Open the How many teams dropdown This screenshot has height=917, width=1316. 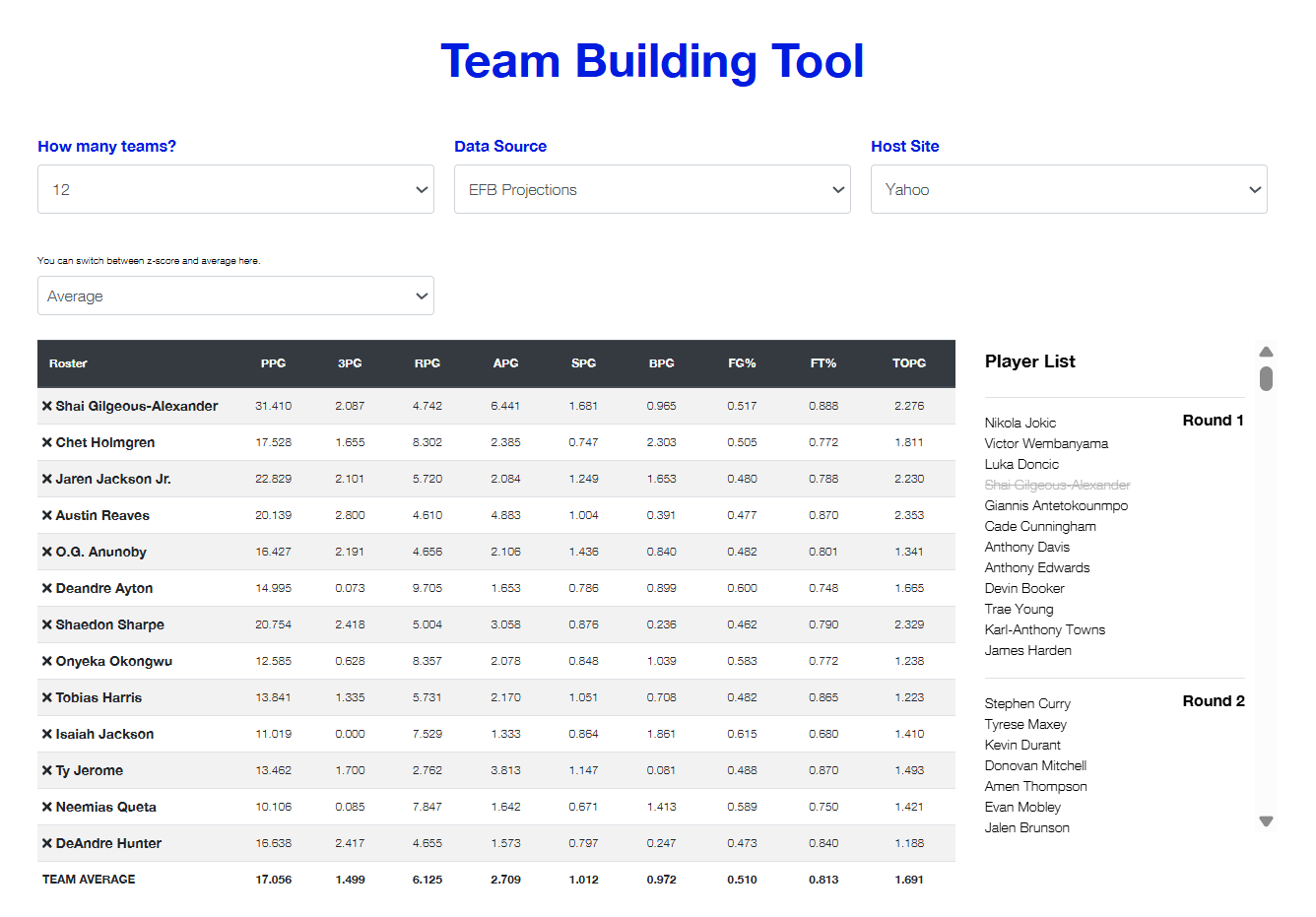pyautogui.click(x=235, y=189)
